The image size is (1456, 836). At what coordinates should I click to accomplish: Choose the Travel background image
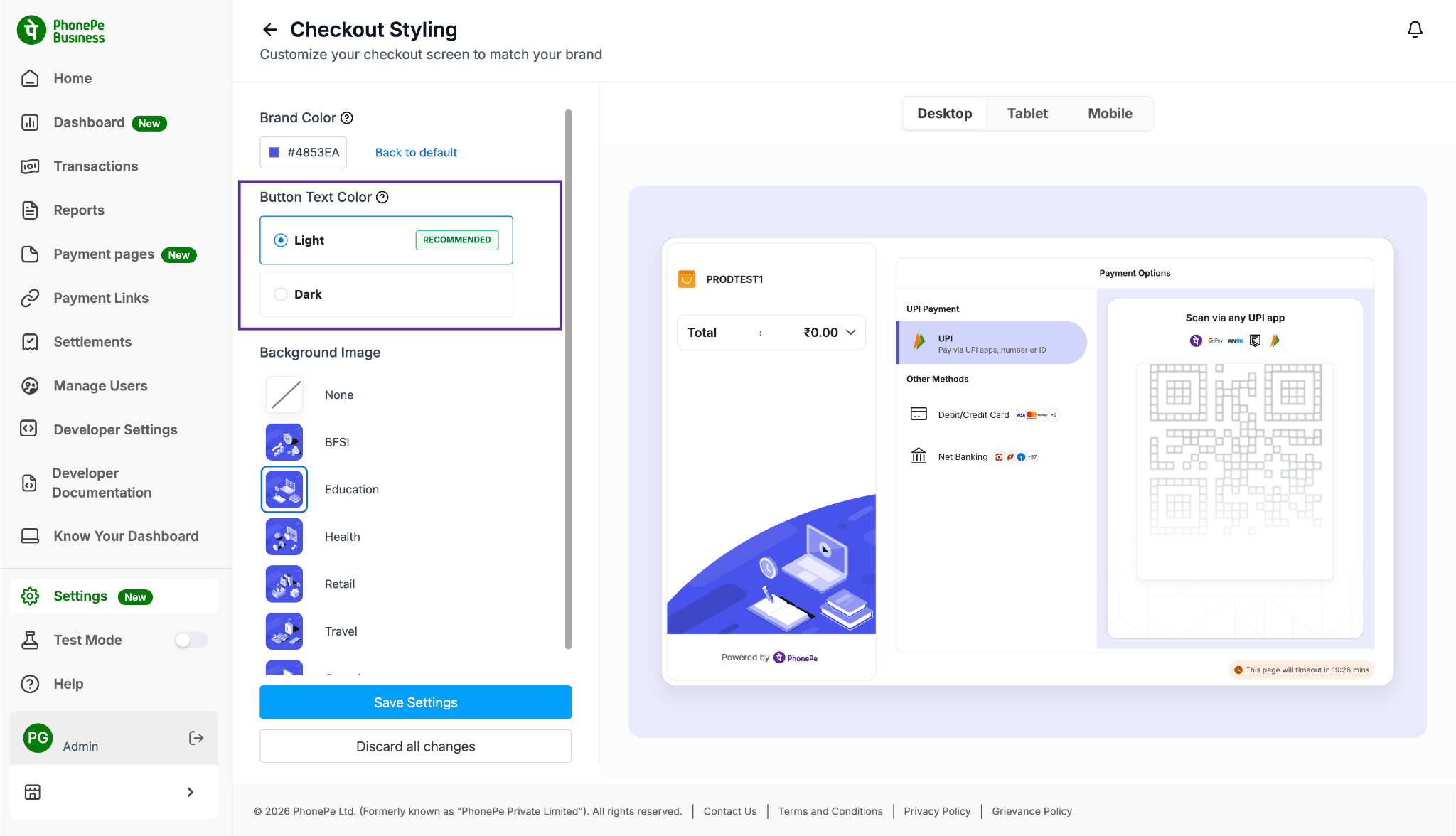coord(284,631)
